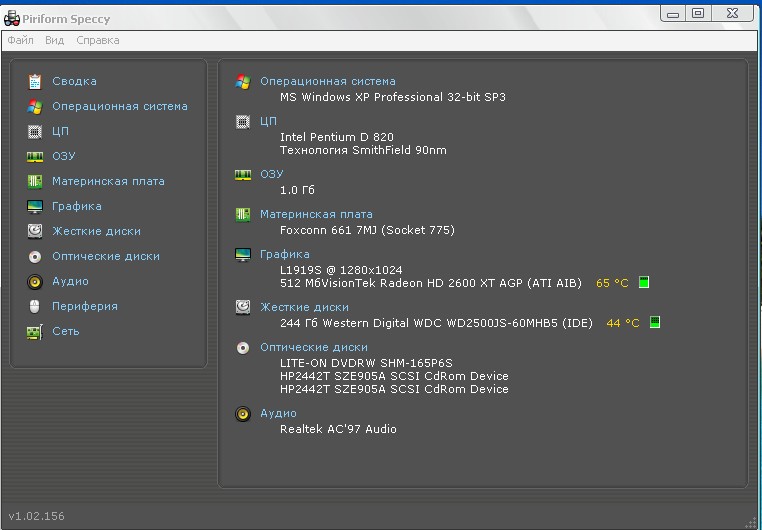Viewport: 762px width, 530px height.
Task: Click the green graphics temperature indicator
Action: [644, 283]
